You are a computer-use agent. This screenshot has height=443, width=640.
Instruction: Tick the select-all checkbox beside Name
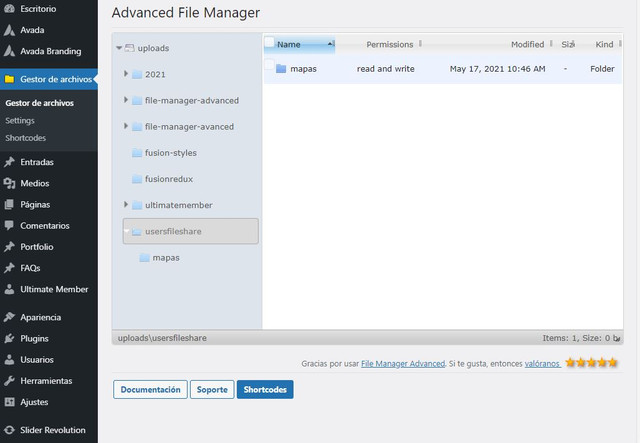[x=269, y=42]
